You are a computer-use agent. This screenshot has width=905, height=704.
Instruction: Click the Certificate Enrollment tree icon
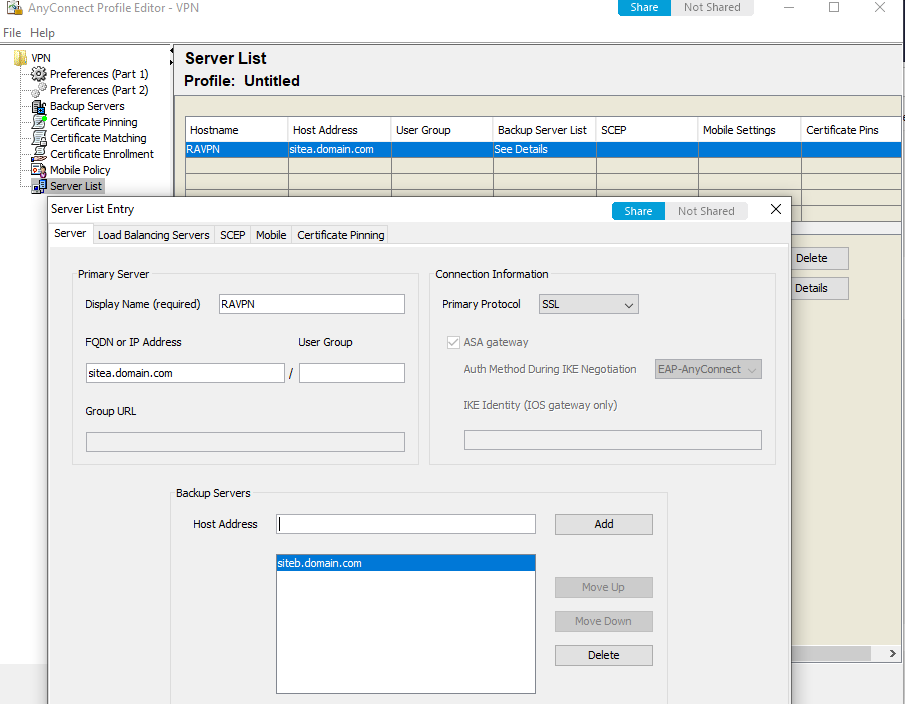tap(39, 154)
